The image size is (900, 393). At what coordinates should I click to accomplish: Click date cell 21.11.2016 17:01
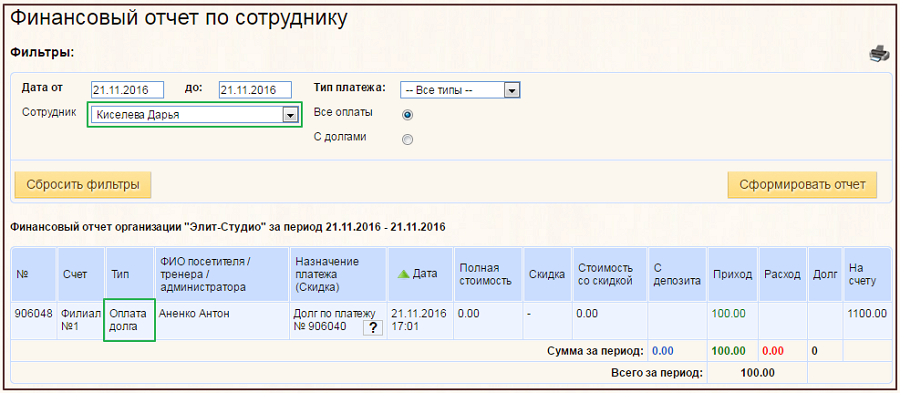coord(419,320)
